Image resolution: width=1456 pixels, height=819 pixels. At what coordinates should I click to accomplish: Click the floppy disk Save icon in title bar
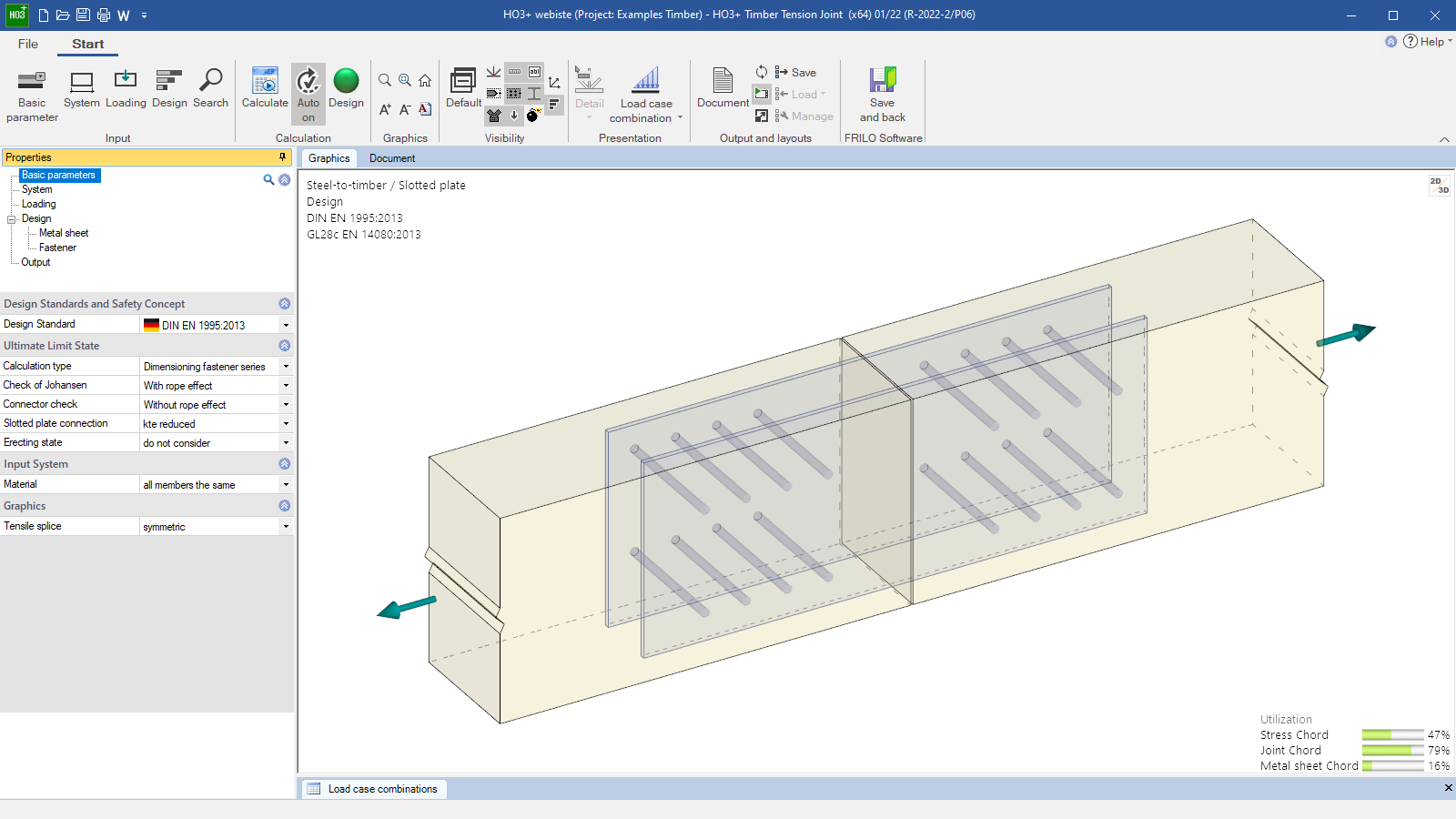point(83,15)
